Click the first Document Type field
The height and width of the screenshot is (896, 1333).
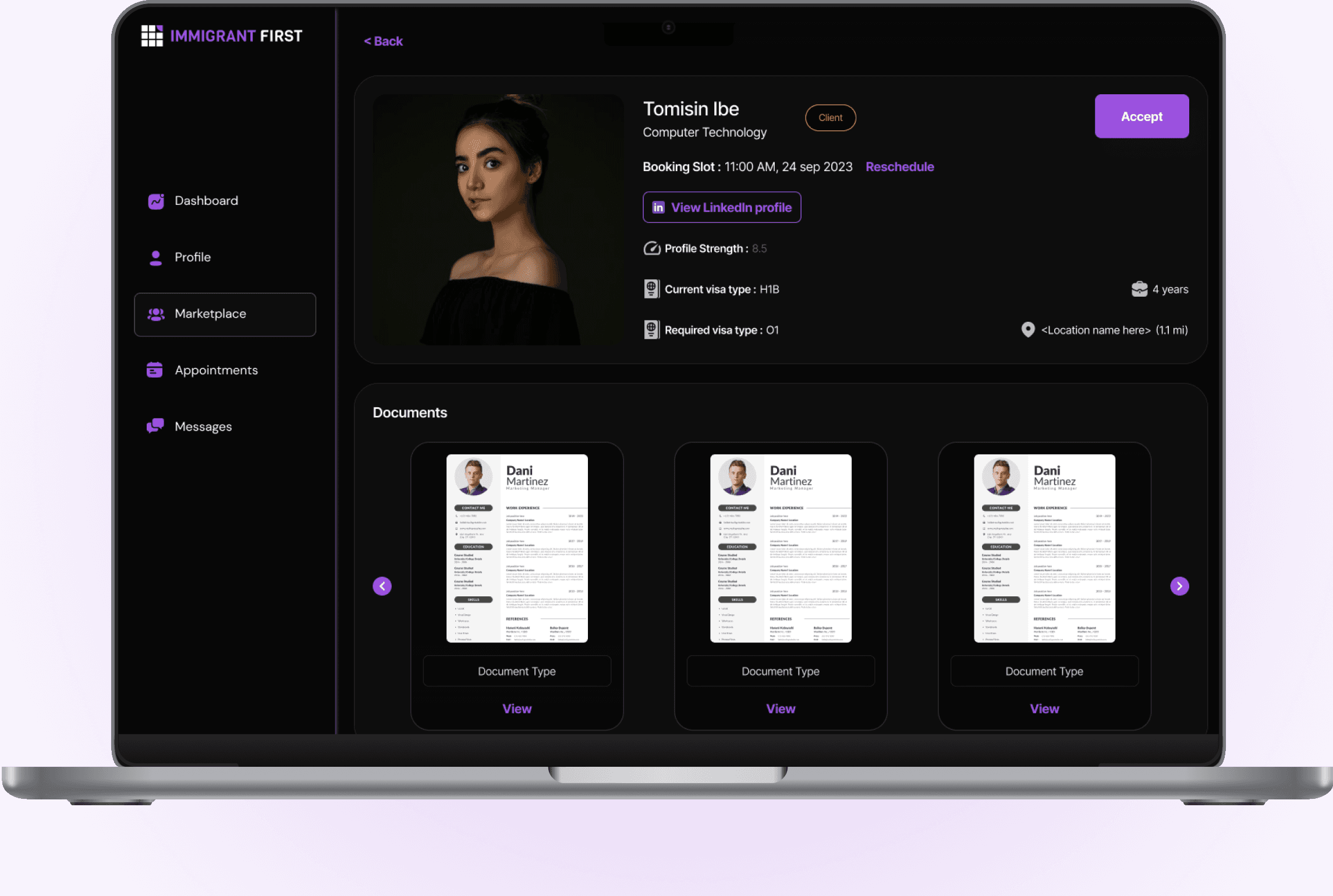517,671
